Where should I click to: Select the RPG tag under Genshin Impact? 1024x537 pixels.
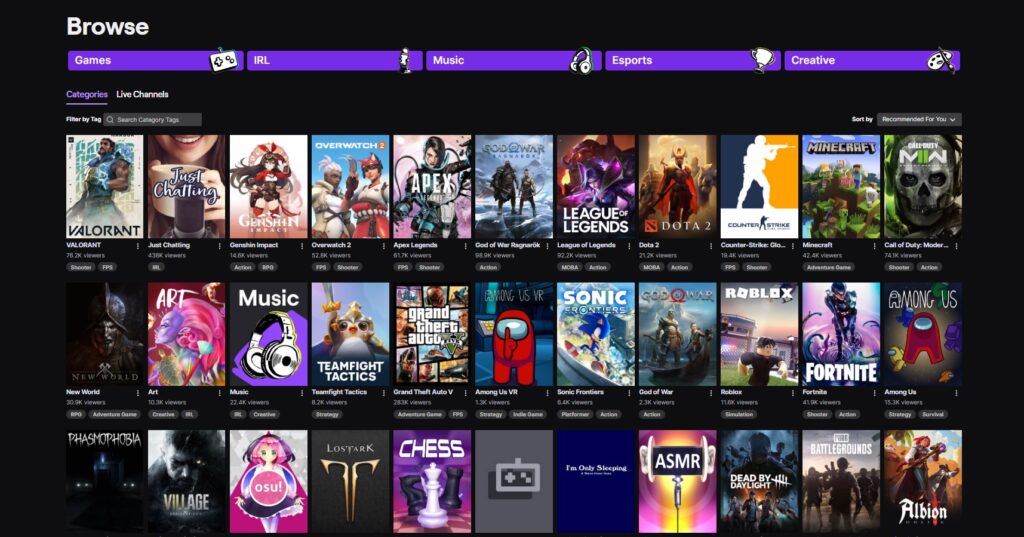tap(268, 267)
